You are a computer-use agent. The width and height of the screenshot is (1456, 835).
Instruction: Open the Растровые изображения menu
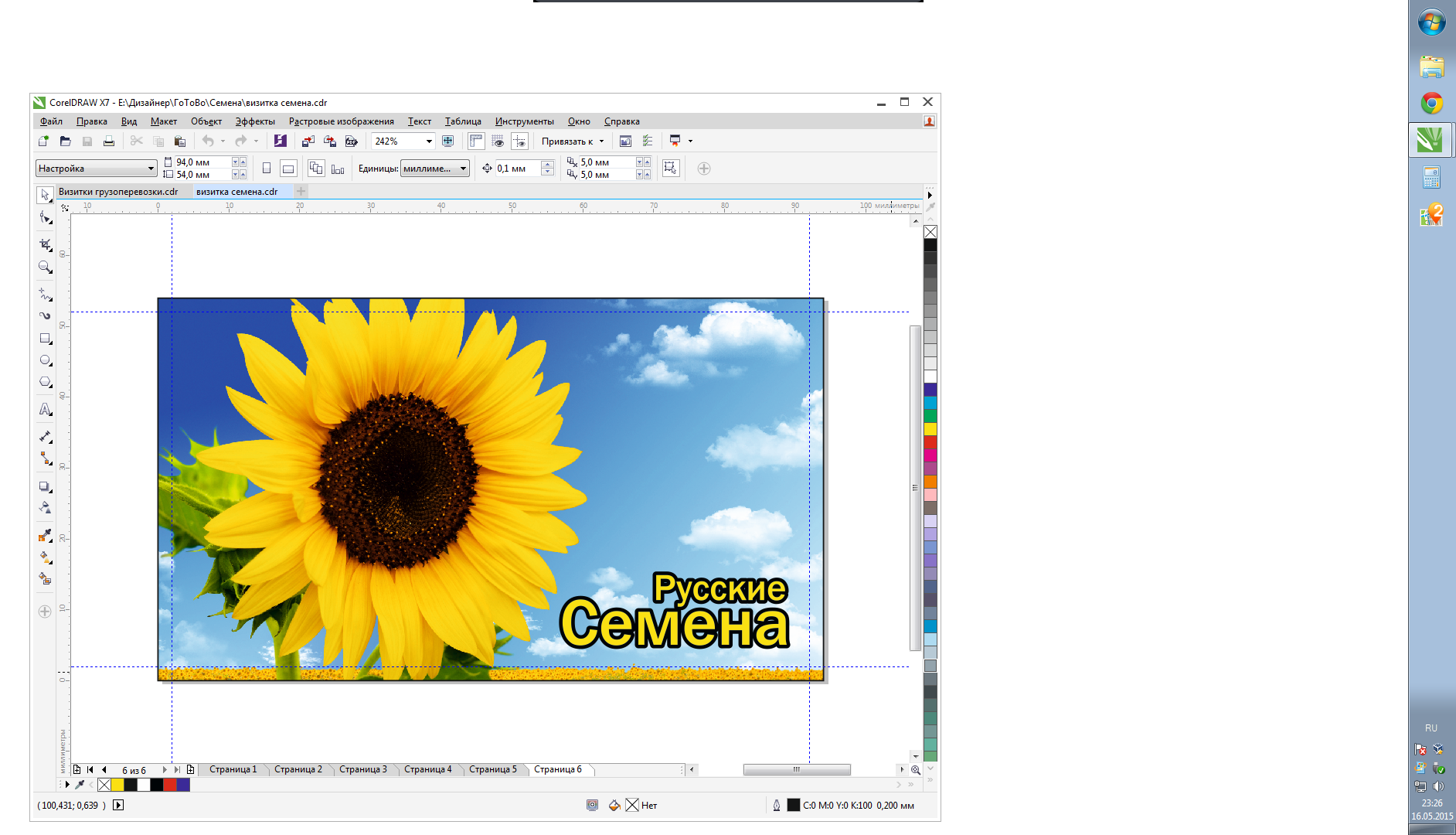pyautogui.click(x=342, y=121)
